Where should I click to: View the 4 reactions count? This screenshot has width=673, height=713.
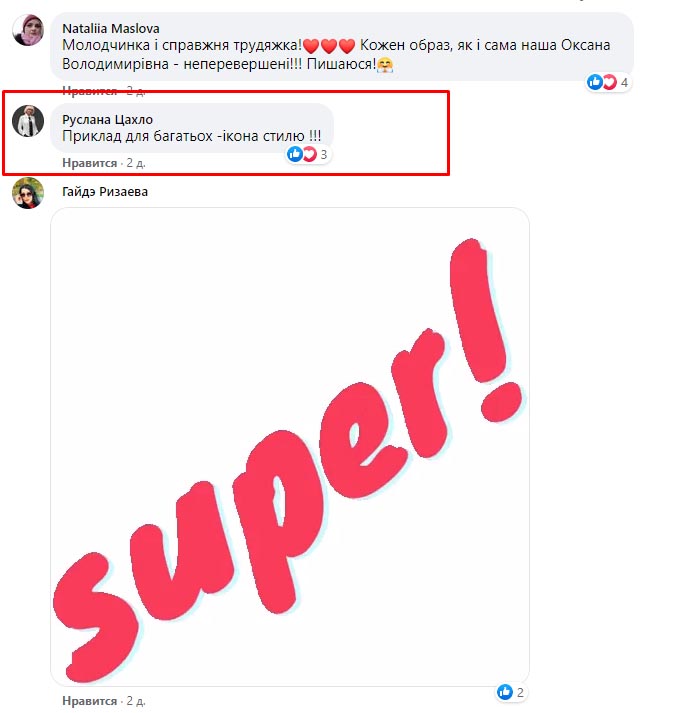[624, 83]
